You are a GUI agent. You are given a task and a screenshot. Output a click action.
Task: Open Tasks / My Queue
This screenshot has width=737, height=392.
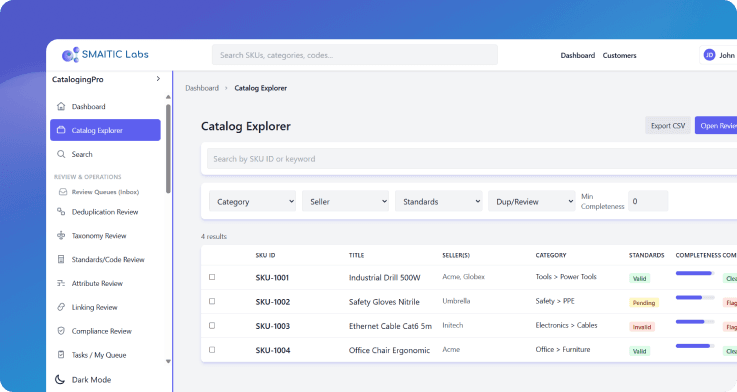tap(105, 355)
